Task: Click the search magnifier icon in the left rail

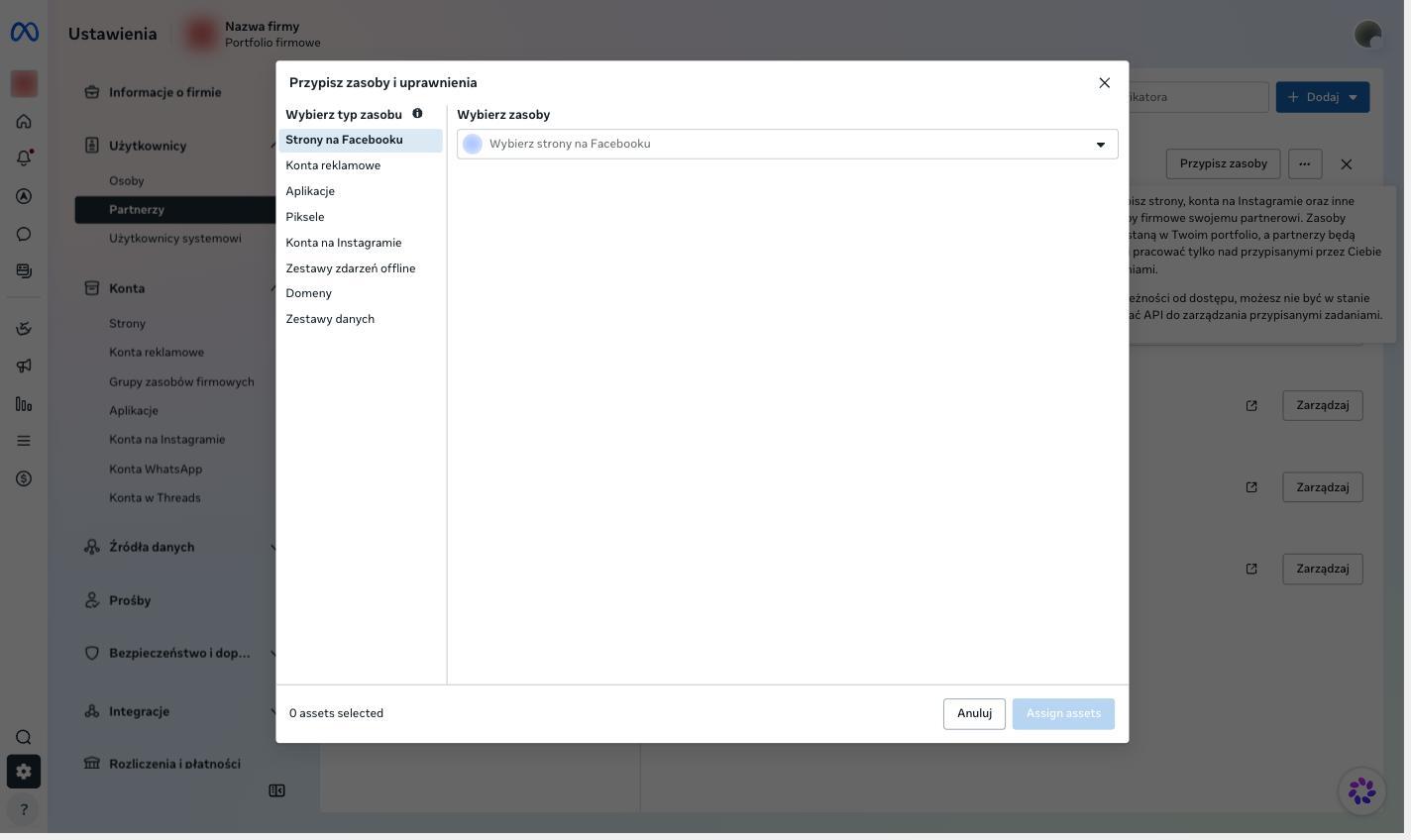Action: click(24, 737)
